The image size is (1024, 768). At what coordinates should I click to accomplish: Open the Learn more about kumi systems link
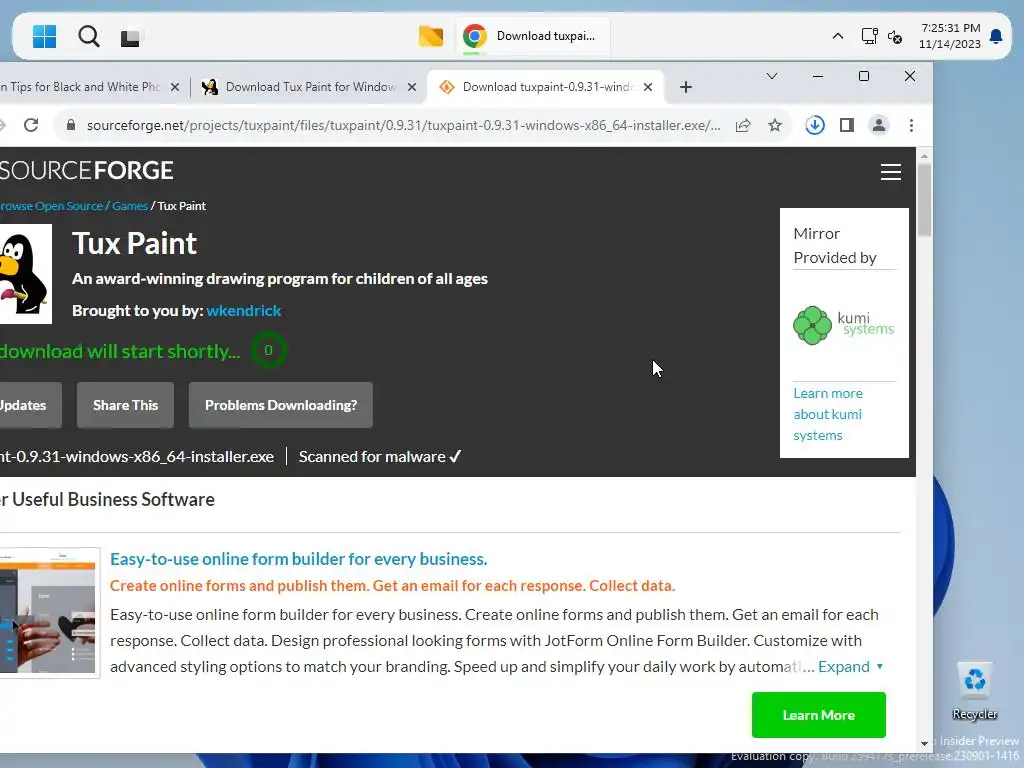[827, 414]
